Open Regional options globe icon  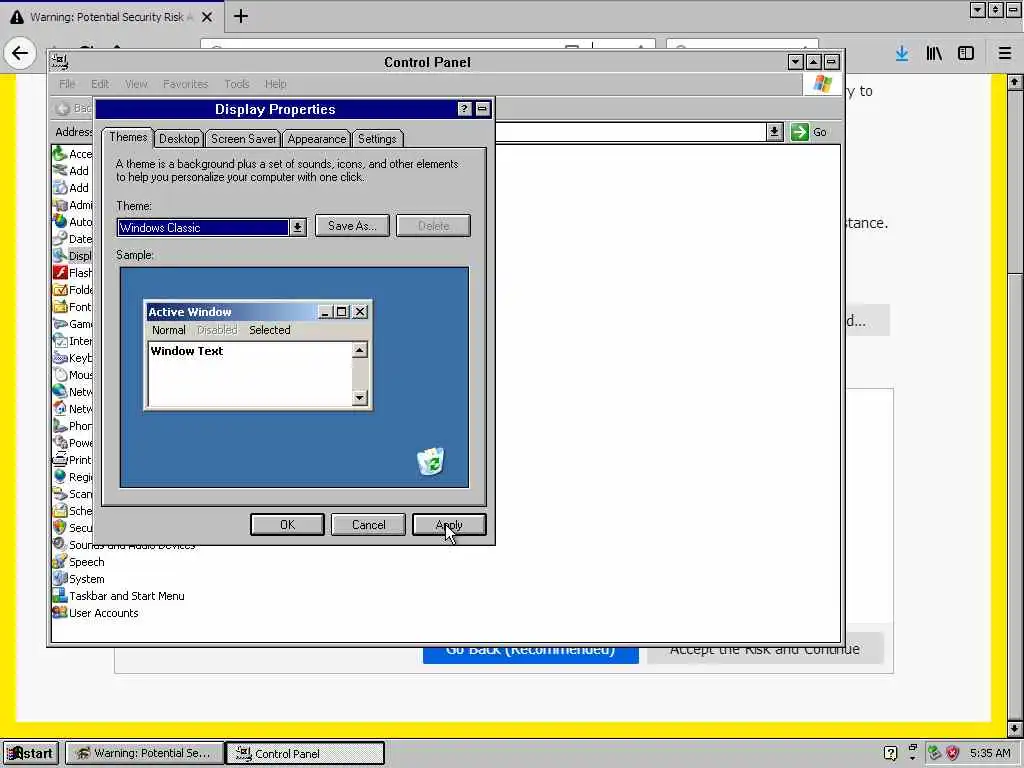pyautogui.click(x=60, y=476)
